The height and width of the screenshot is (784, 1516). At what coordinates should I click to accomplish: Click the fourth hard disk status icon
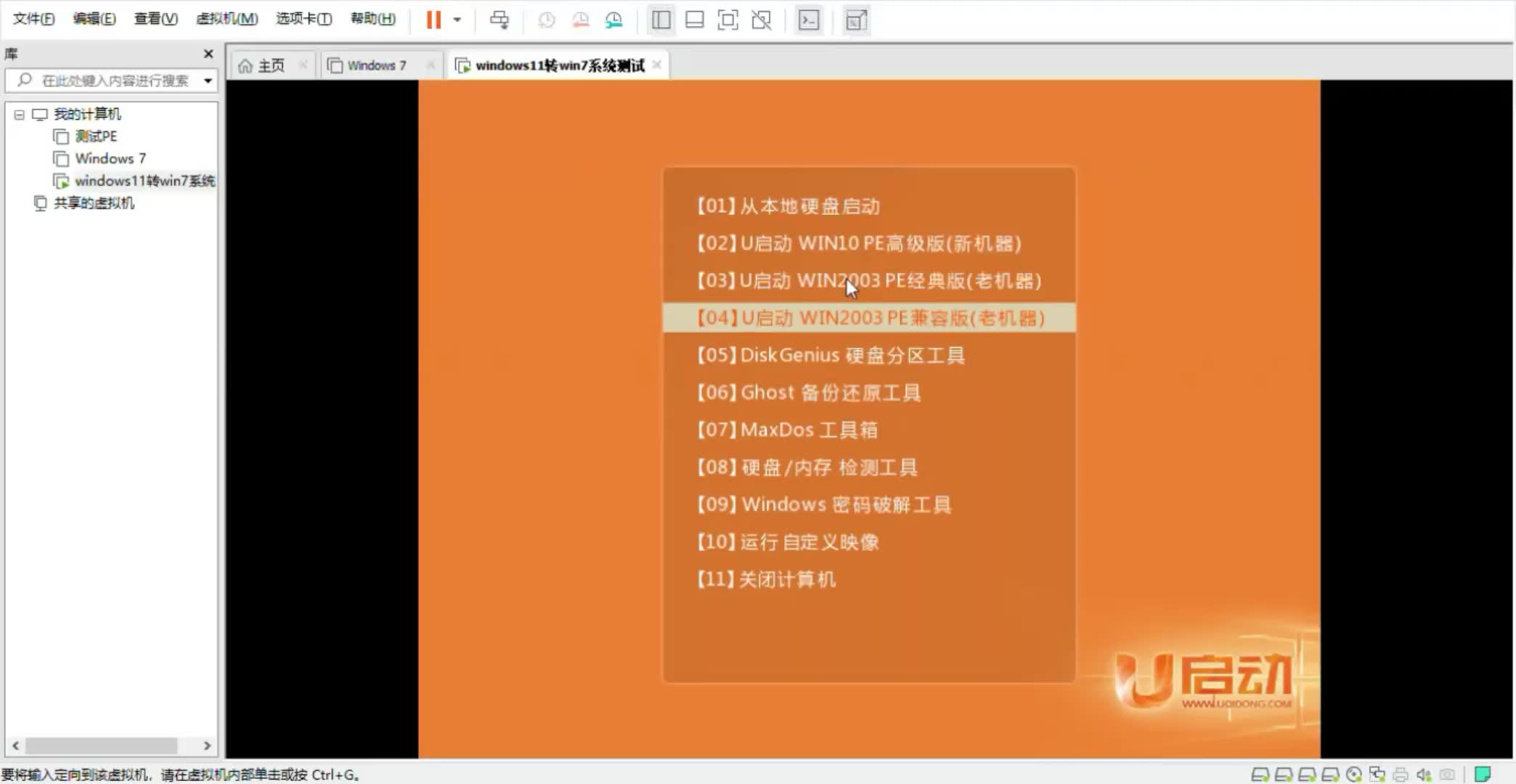click(1330, 775)
